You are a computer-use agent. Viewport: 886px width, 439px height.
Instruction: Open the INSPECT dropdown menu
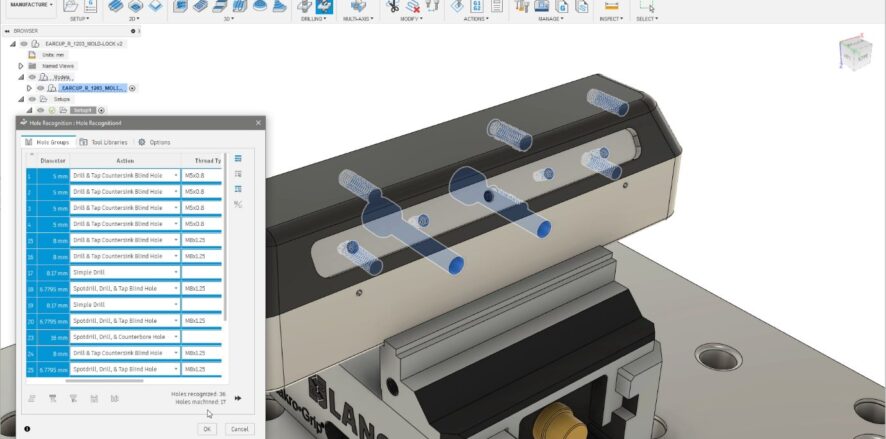611,19
